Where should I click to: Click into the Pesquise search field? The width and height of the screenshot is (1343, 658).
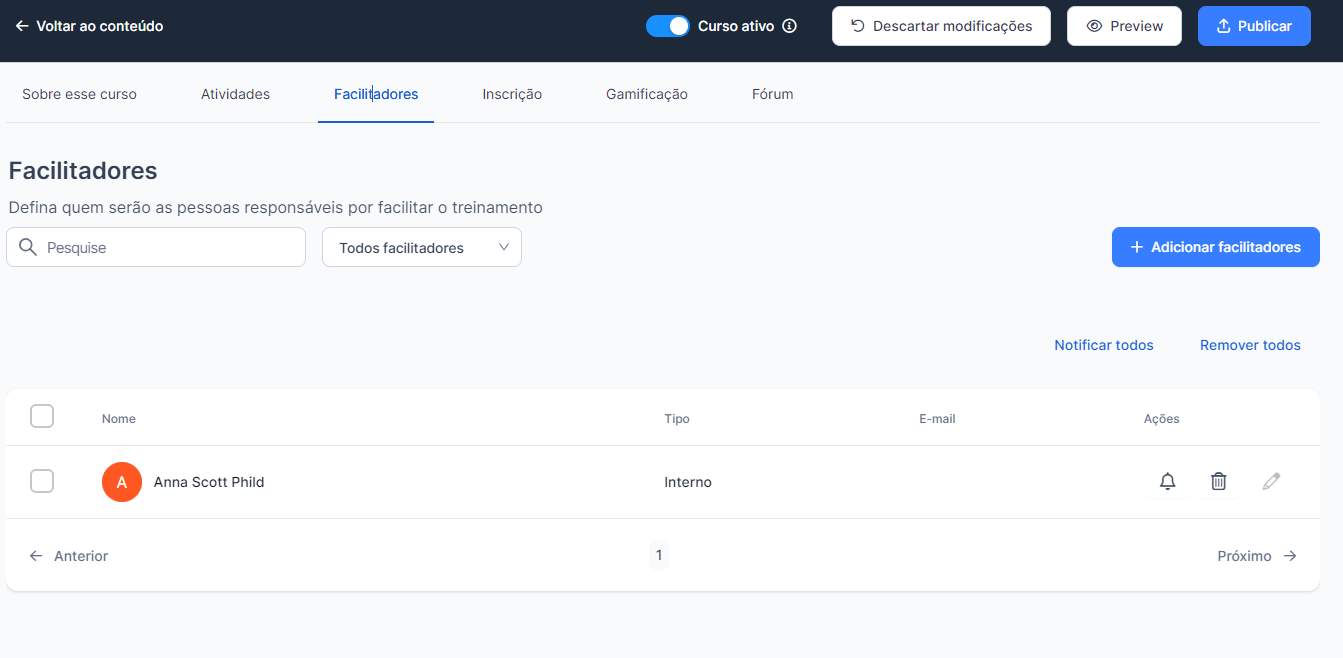170,247
